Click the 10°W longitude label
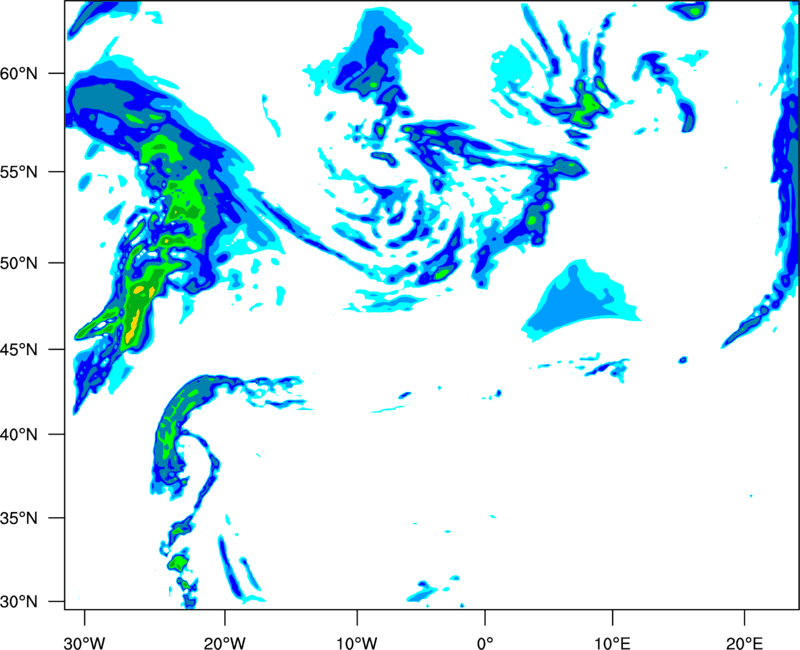The image size is (800, 650). [x=357, y=643]
